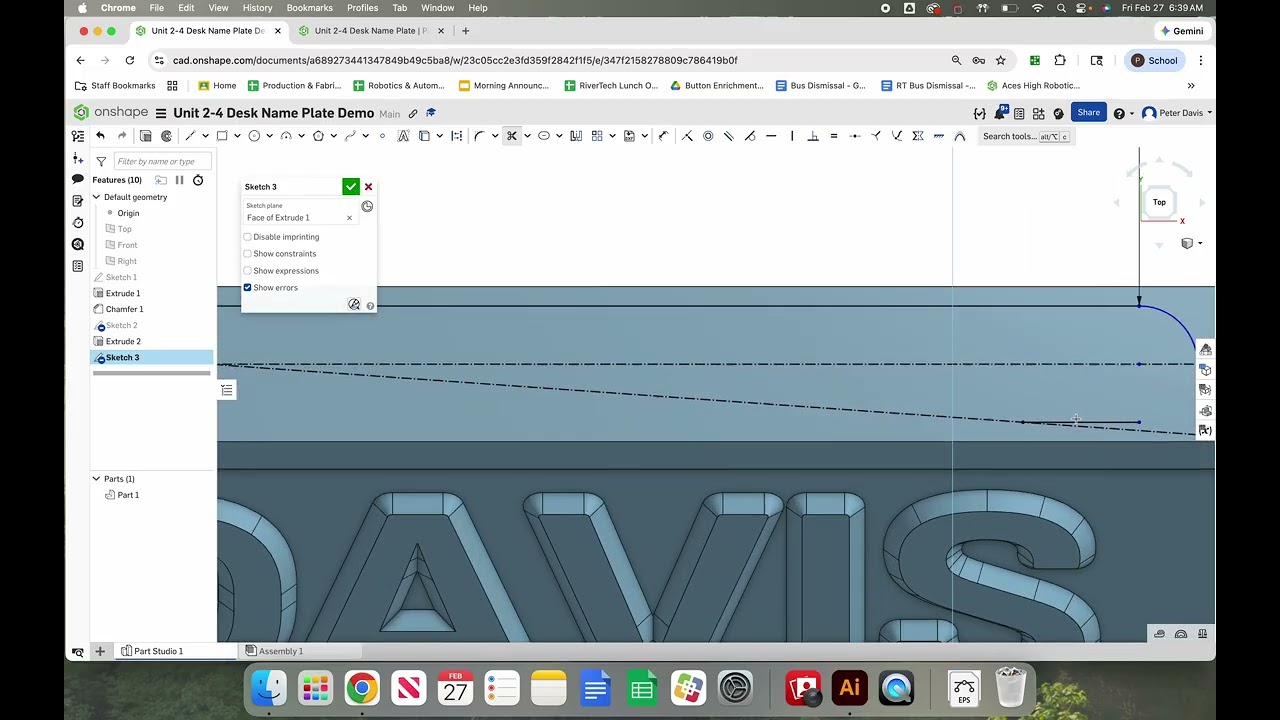Open Robotics & Autom... bookmark
This screenshot has height=720, width=1280.
tap(399, 86)
